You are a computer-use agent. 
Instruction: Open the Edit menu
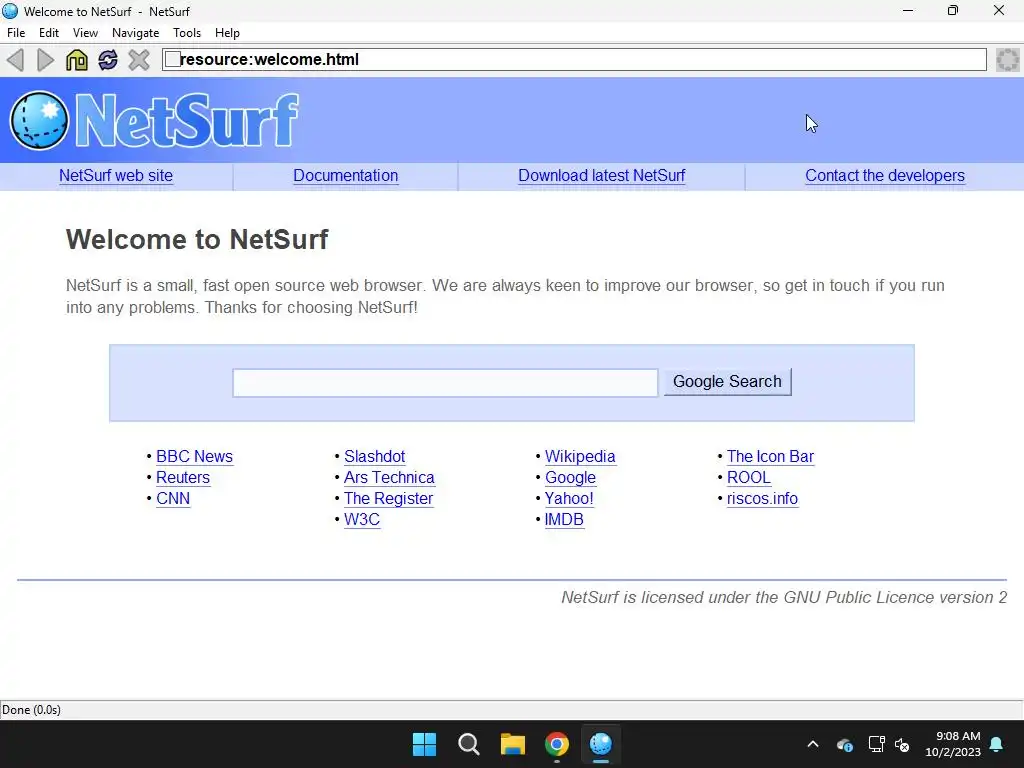pyautogui.click(x=49, y=33)
